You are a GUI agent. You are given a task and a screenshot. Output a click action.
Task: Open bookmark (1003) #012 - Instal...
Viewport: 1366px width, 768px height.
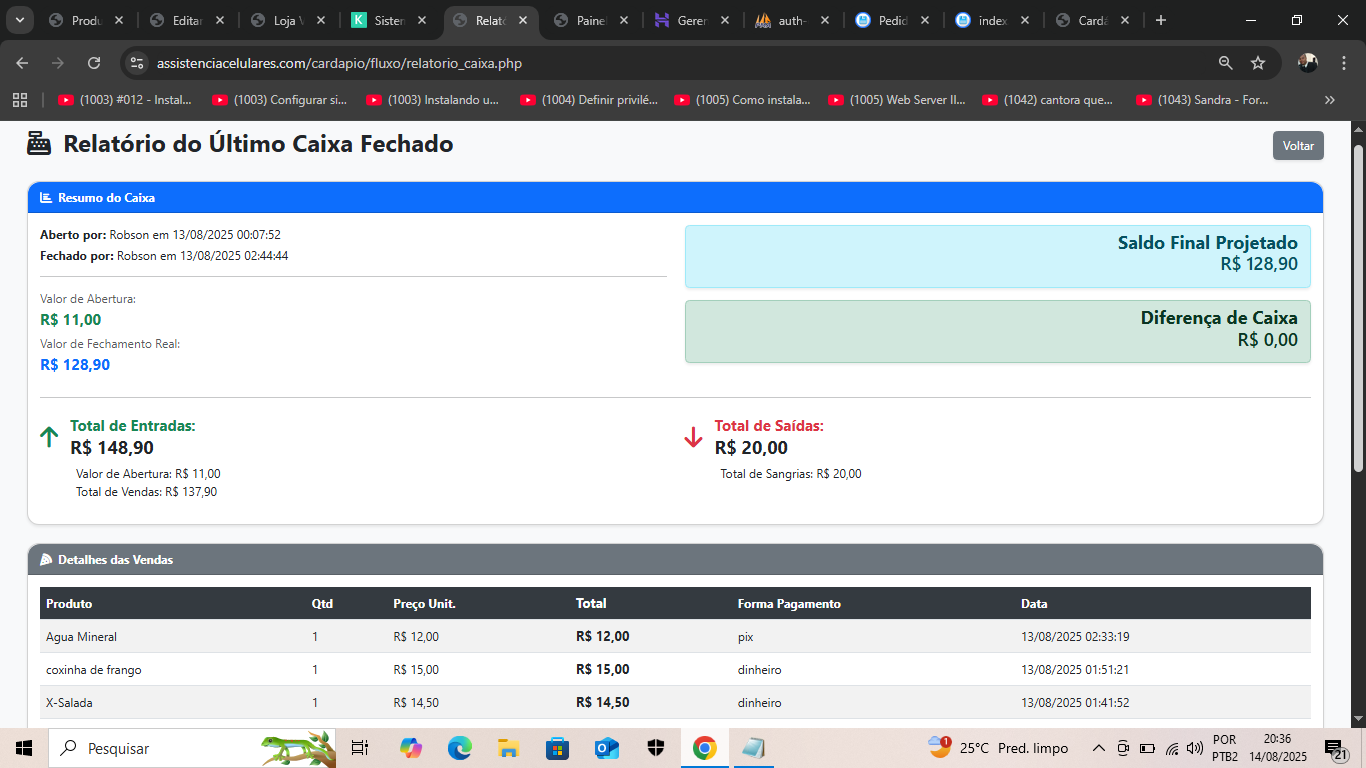pos(125,100)
